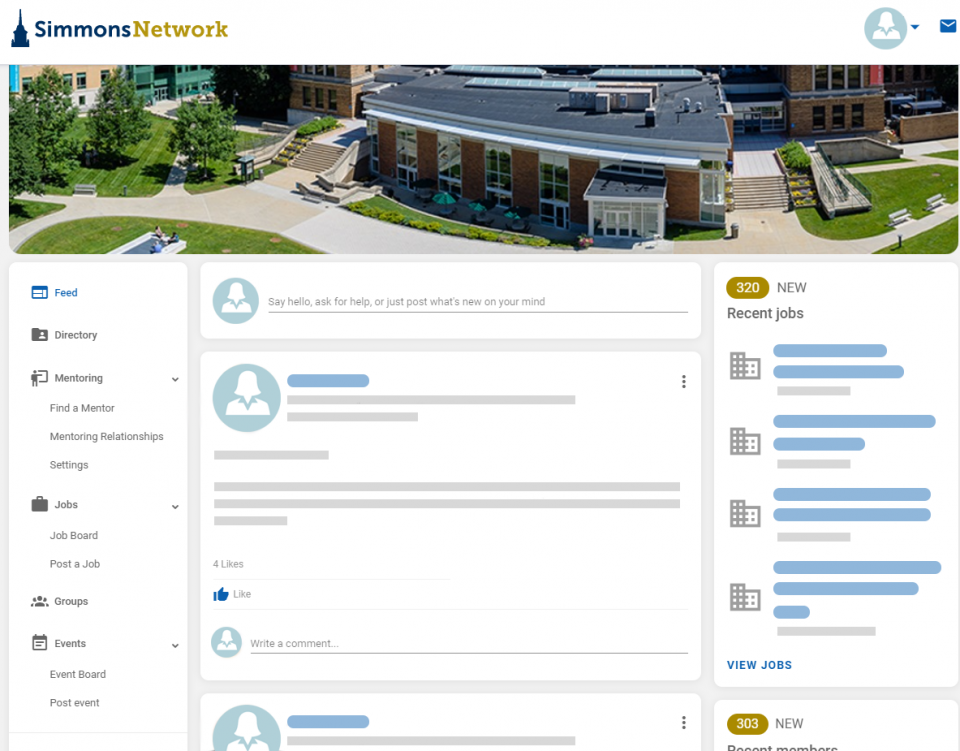Open first post's three-dot options menu
Viewport: 960px width, 751px height.
(683, 381)
